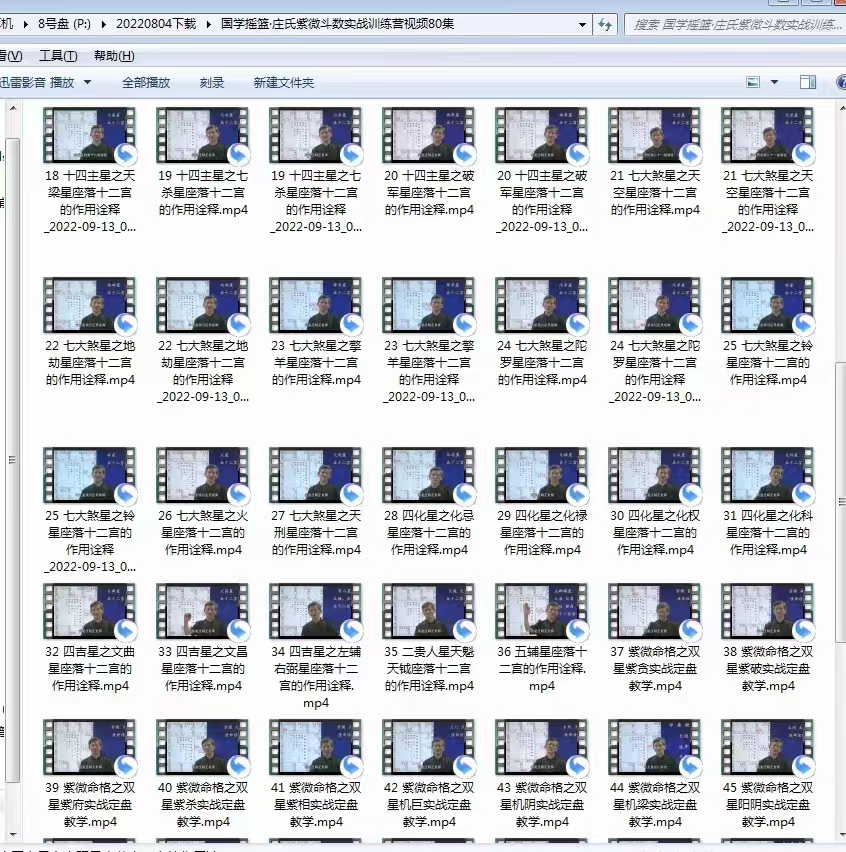
Task: Select 刻录 in the toolbar
Action: [x=210, y=83]
